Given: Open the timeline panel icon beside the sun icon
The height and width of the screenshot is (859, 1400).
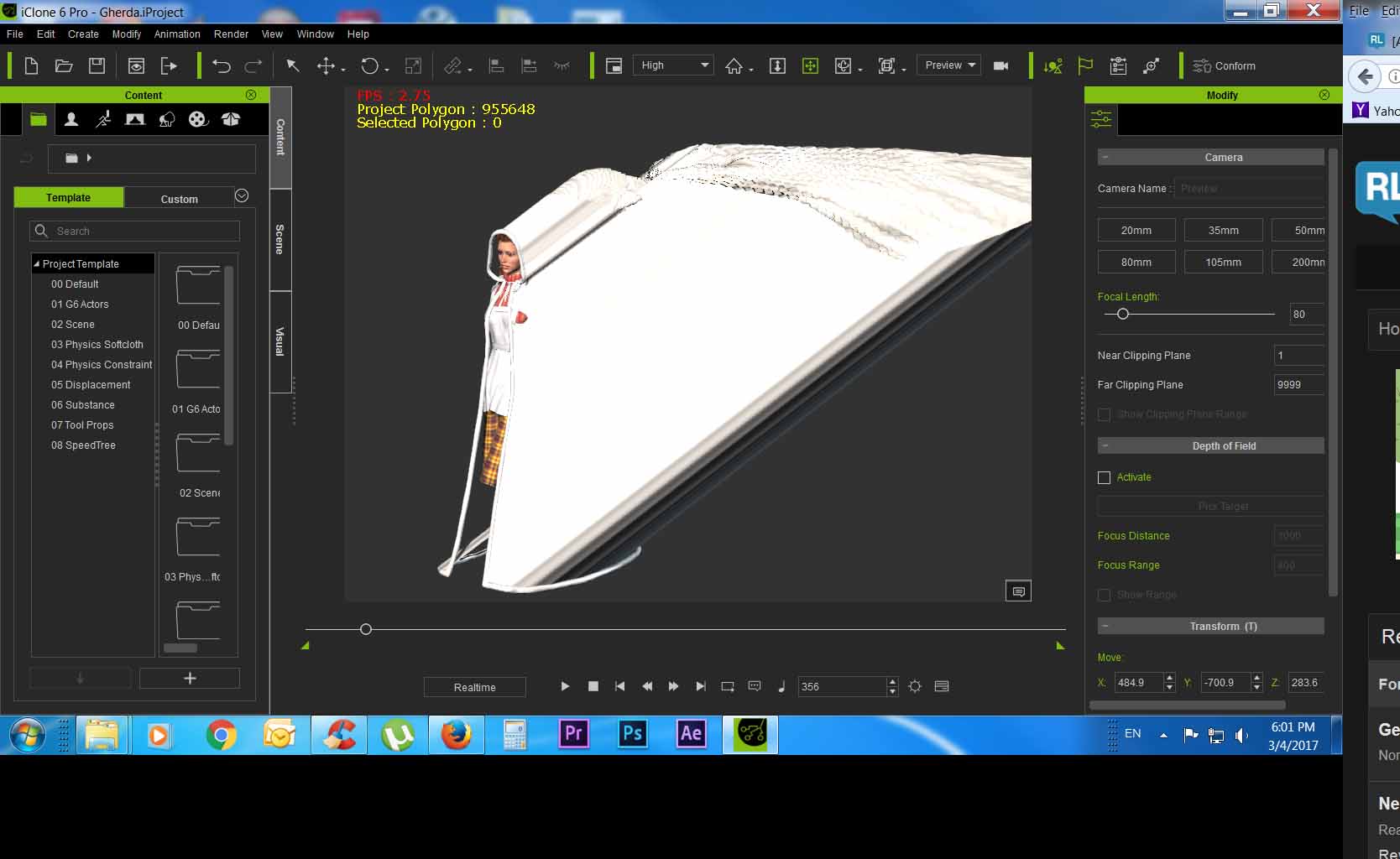Looking at the screenshot, I should pos(942,686).
